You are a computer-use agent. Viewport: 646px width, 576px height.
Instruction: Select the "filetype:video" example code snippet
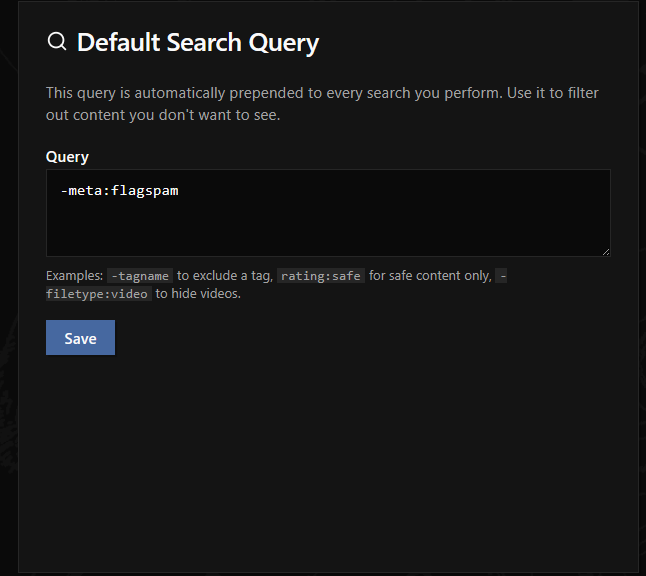pos(98,294)
